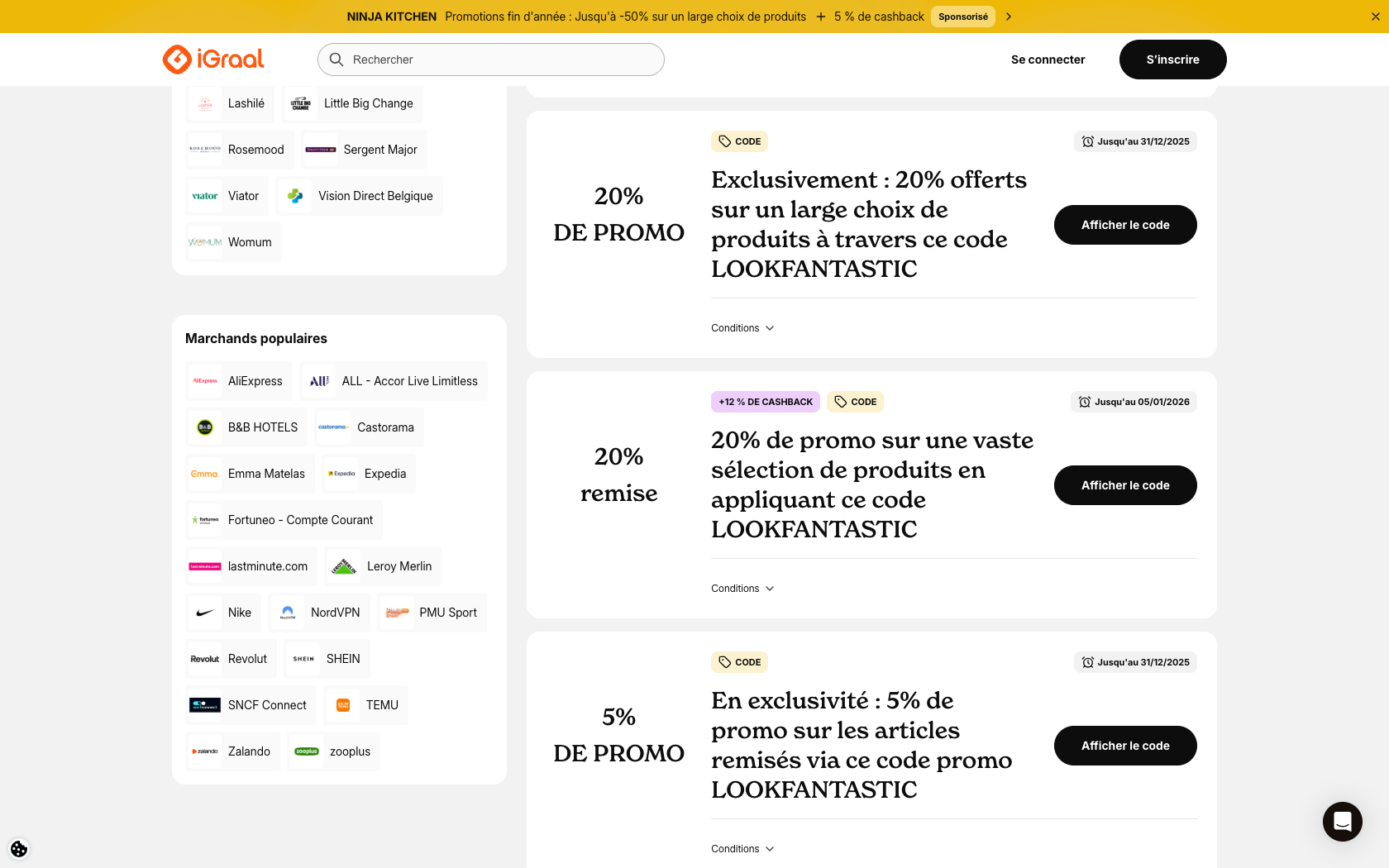Click S'inscrire to register
Viewport: 1389px width, 868px height.
click(x=1172, y=59)
